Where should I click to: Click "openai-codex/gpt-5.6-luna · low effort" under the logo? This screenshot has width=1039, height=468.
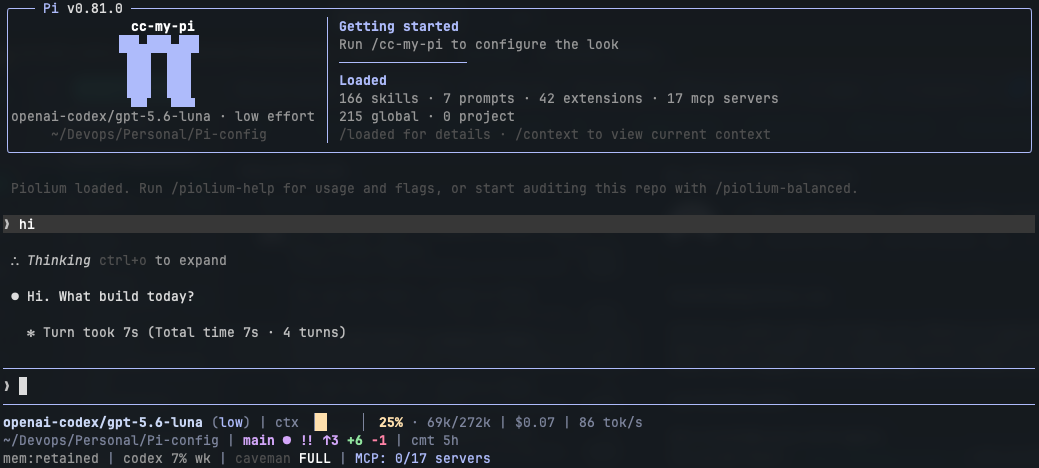point(163,117)
